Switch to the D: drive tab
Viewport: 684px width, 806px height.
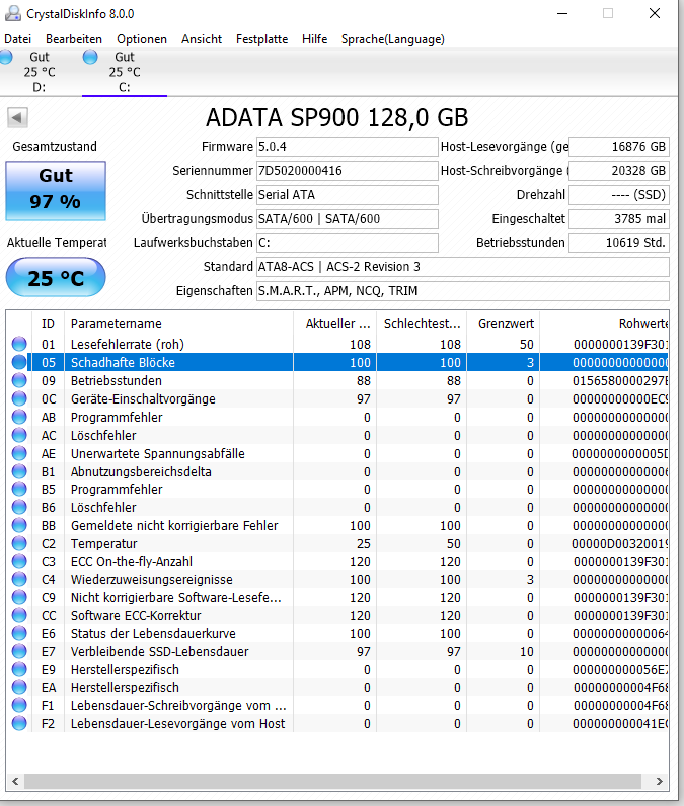pos(39,72)
